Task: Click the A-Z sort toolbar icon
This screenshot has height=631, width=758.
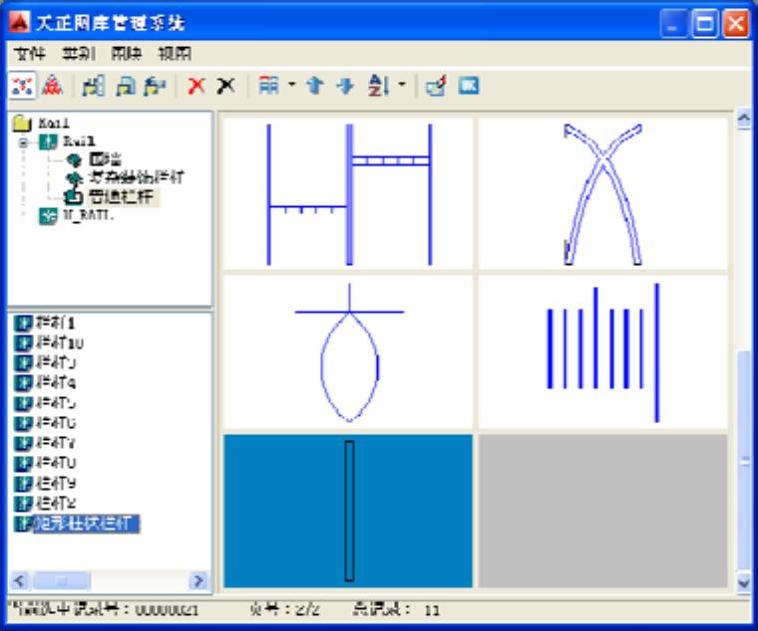Action: click(379, 86)
